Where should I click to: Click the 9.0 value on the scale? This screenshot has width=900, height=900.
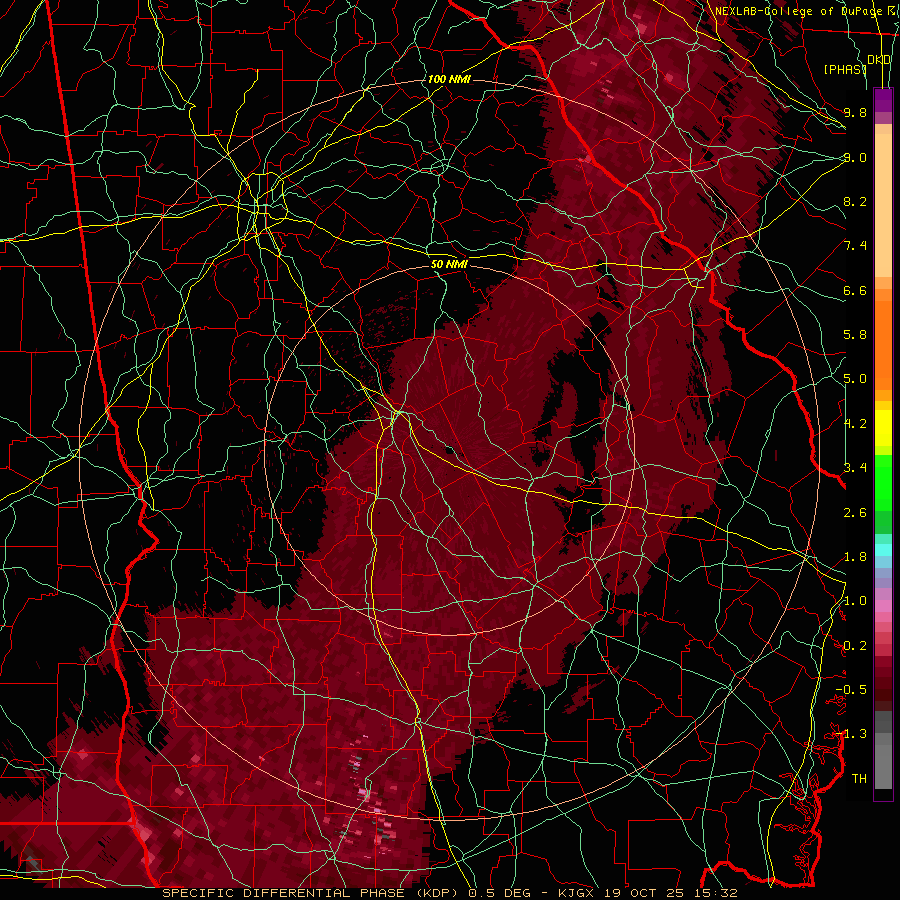tap(855, 157)
